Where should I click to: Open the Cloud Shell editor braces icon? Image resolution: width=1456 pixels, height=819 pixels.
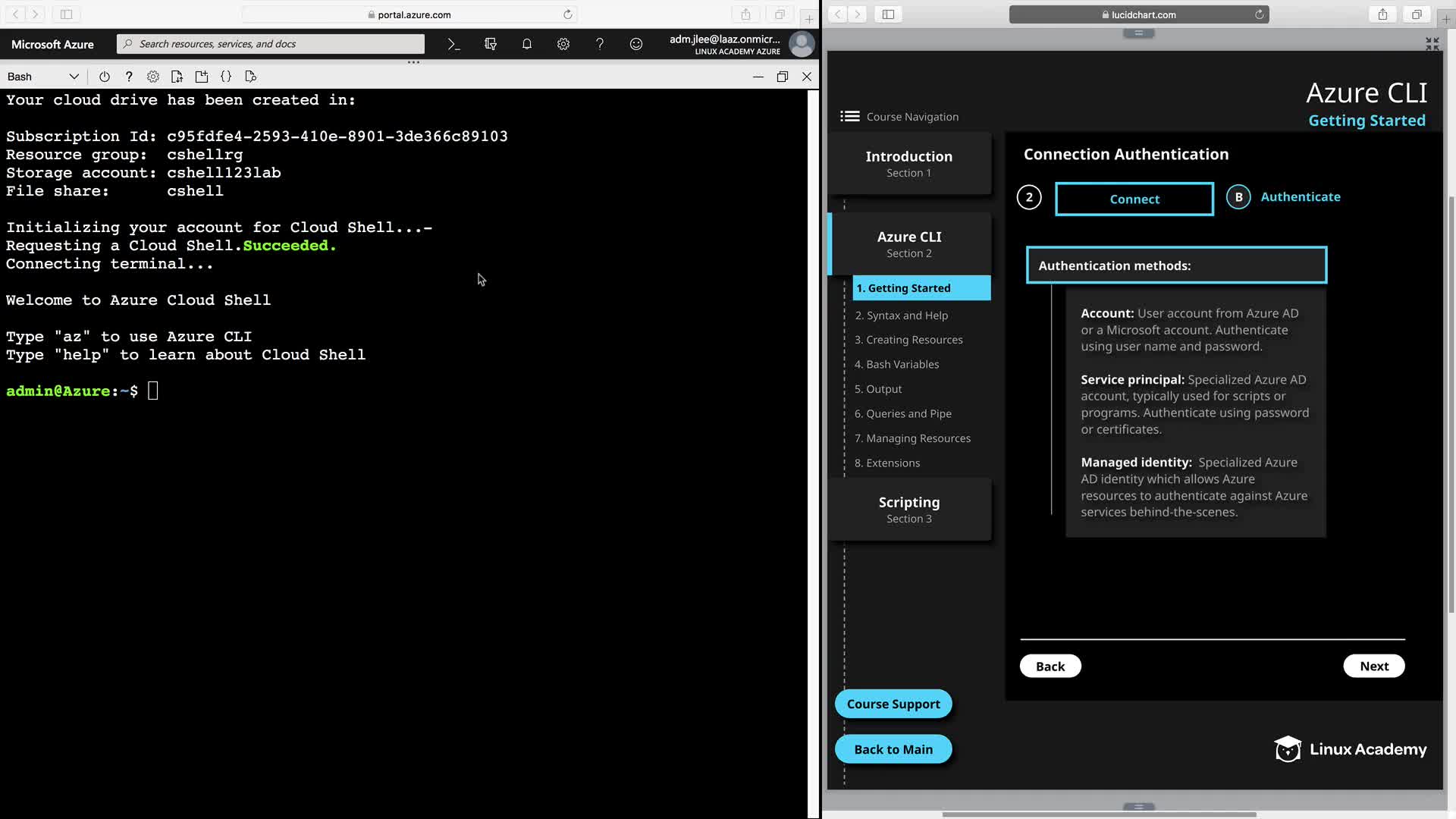(x=226, y=77)
